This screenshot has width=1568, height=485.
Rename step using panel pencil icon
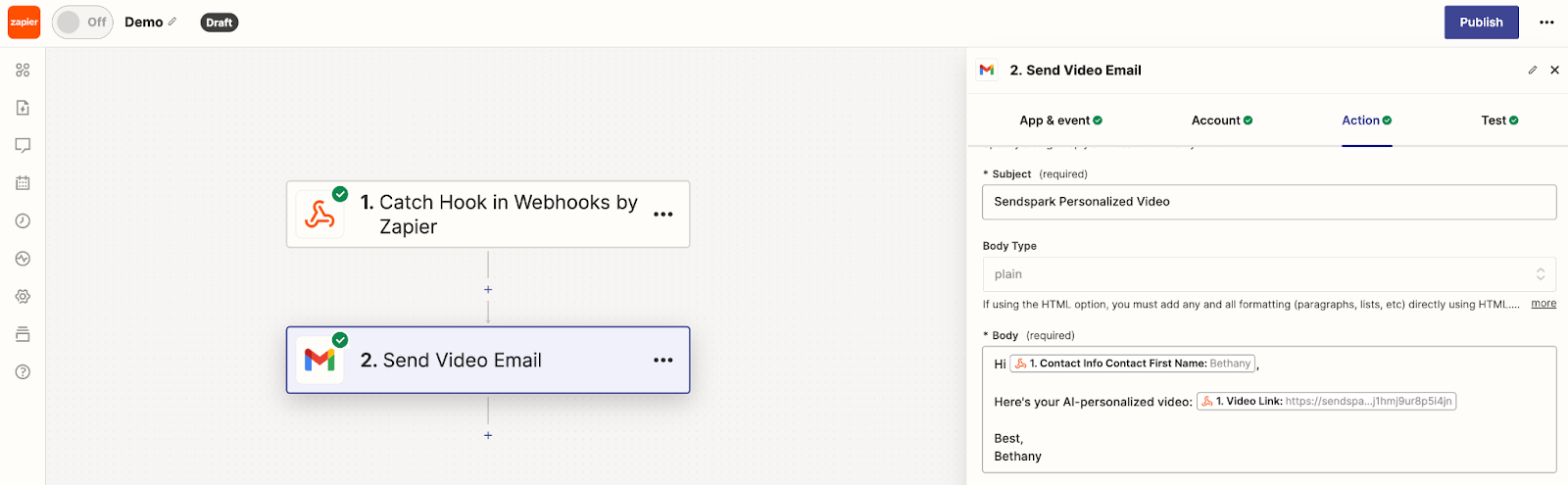[x=1533, y=71]
